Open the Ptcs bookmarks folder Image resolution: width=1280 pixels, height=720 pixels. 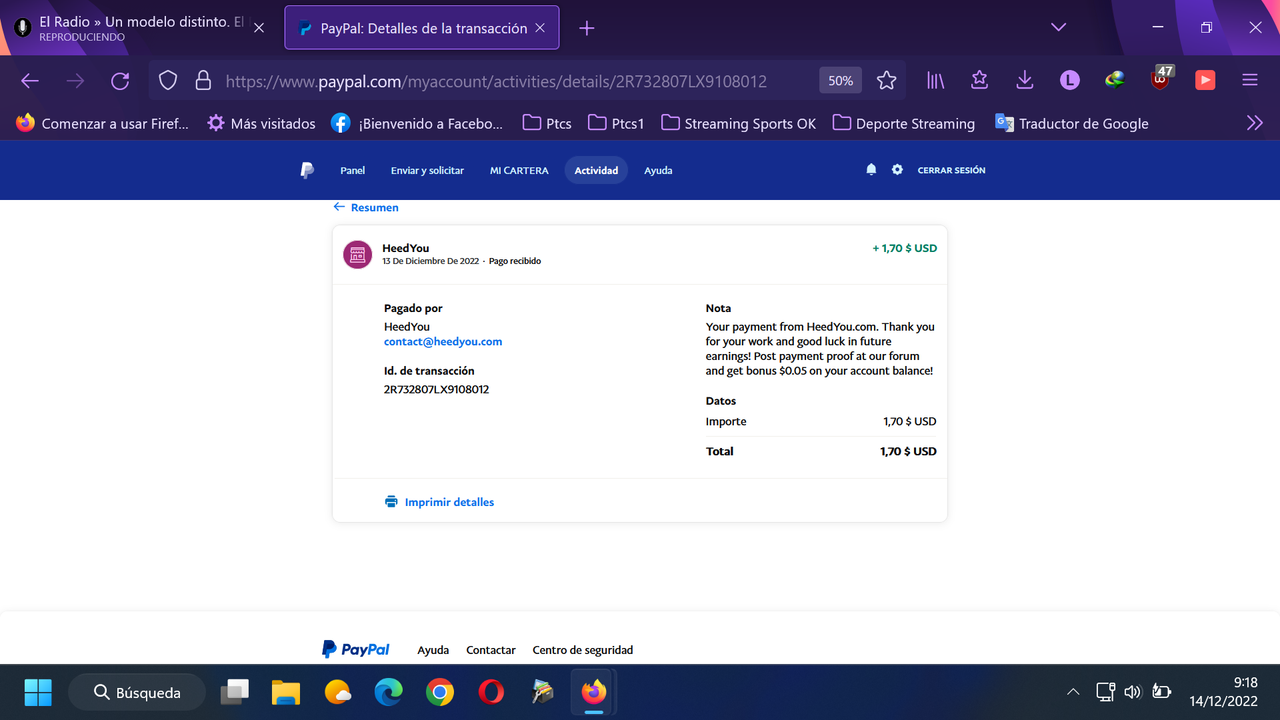[x=547, y=123]
